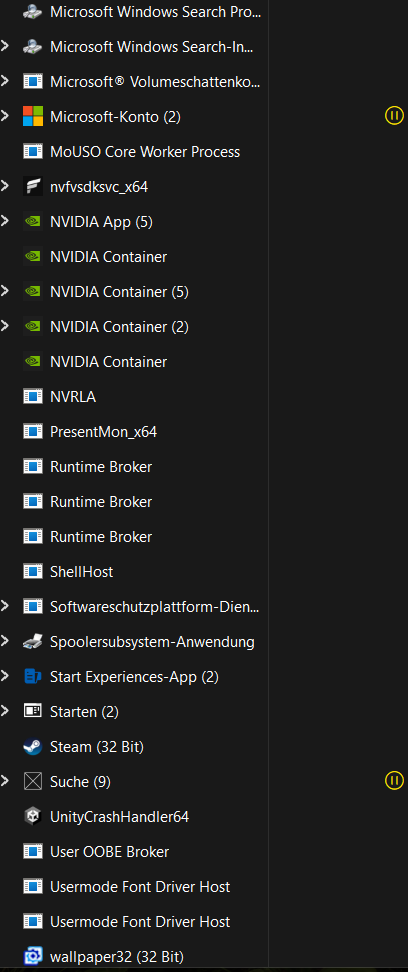Expand the Microsoft Volumeschattenko... process
This screenshot has width=408, height=972.
(x=5, y=81)
